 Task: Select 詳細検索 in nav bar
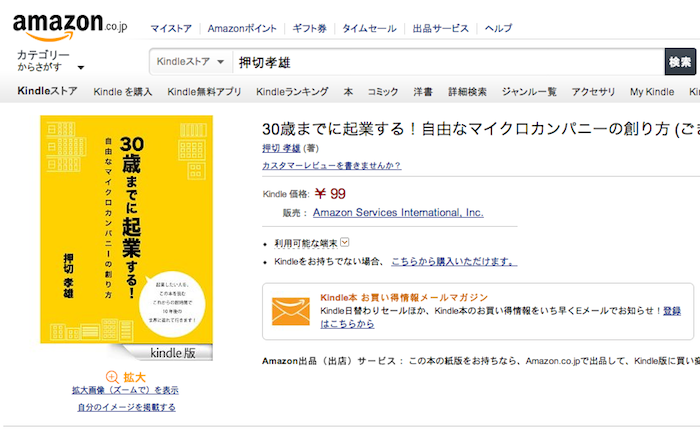(x=467, y=92)
